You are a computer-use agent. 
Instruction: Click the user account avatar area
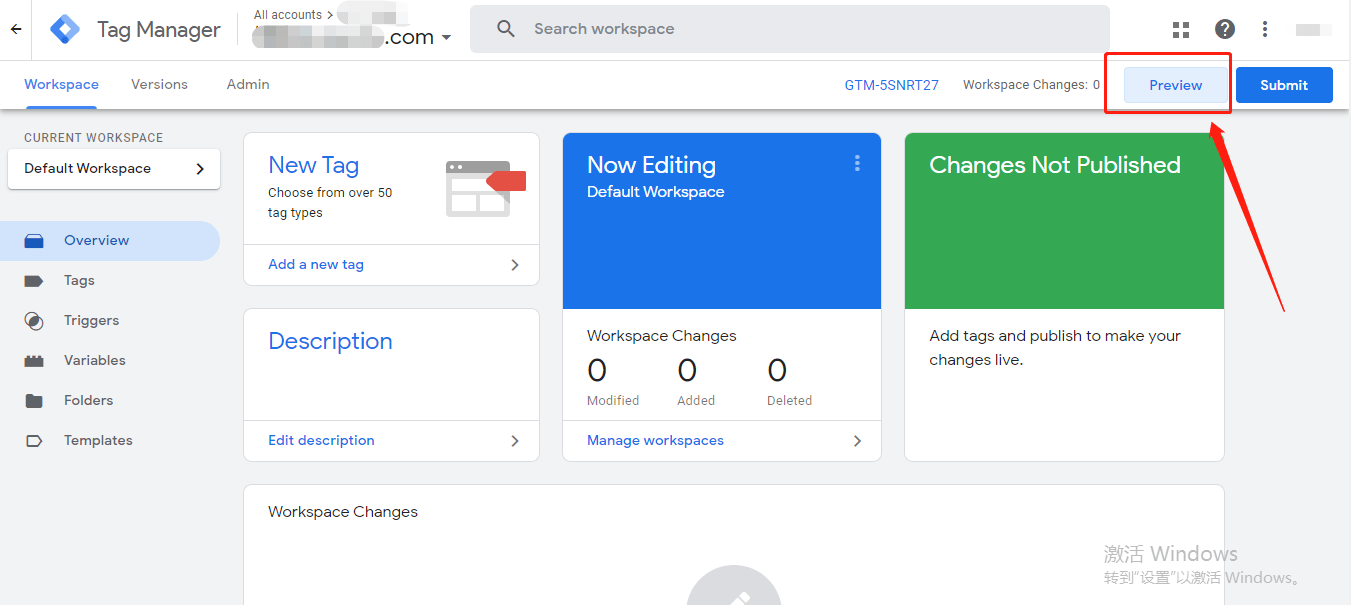coord(1313,30)
